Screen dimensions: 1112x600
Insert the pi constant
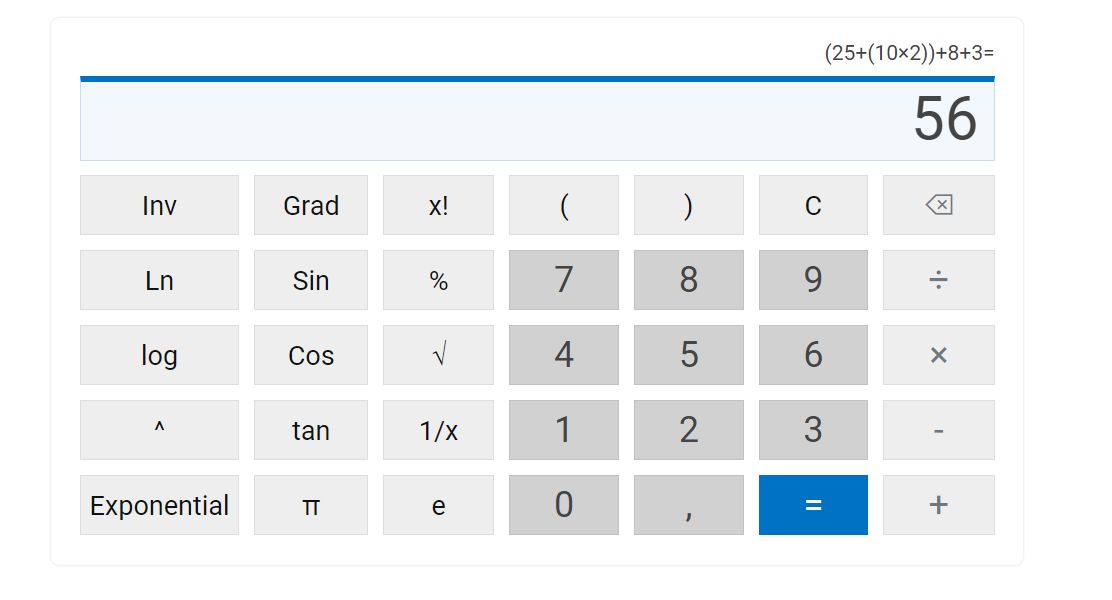click(x=310, y=505)
